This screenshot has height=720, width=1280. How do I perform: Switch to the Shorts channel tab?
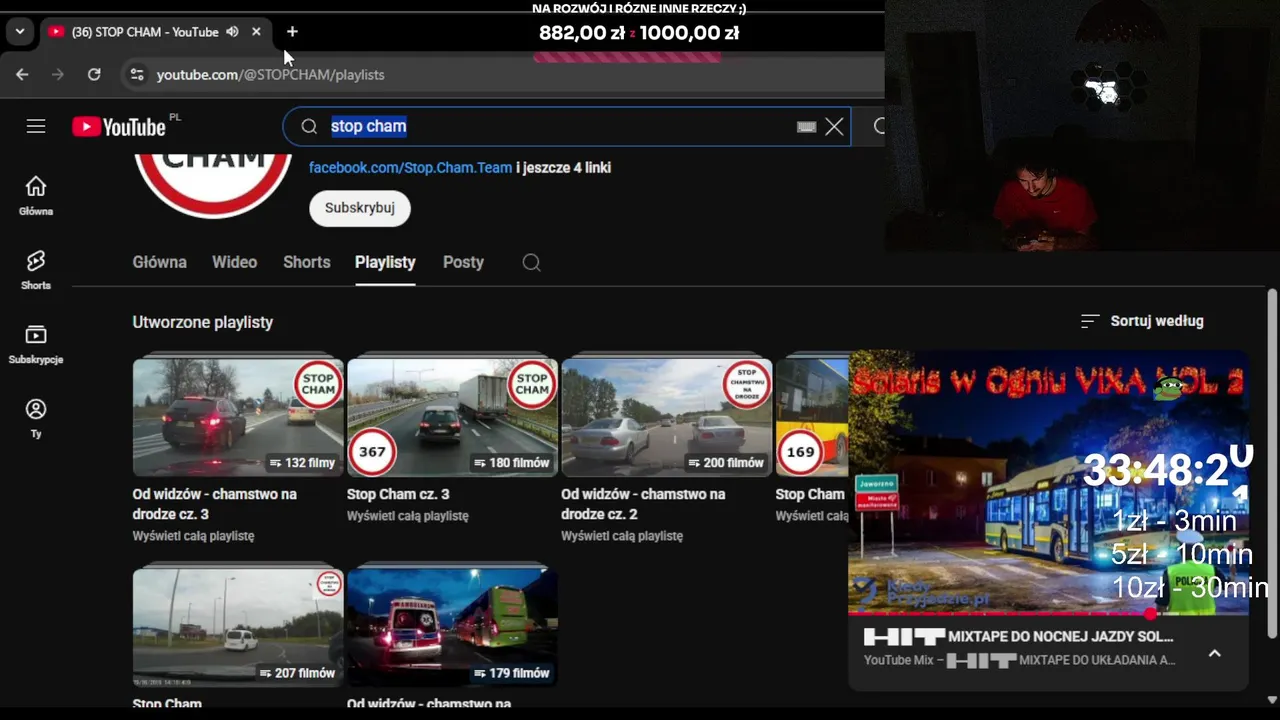pyautogui.click(x=306, y=262)
